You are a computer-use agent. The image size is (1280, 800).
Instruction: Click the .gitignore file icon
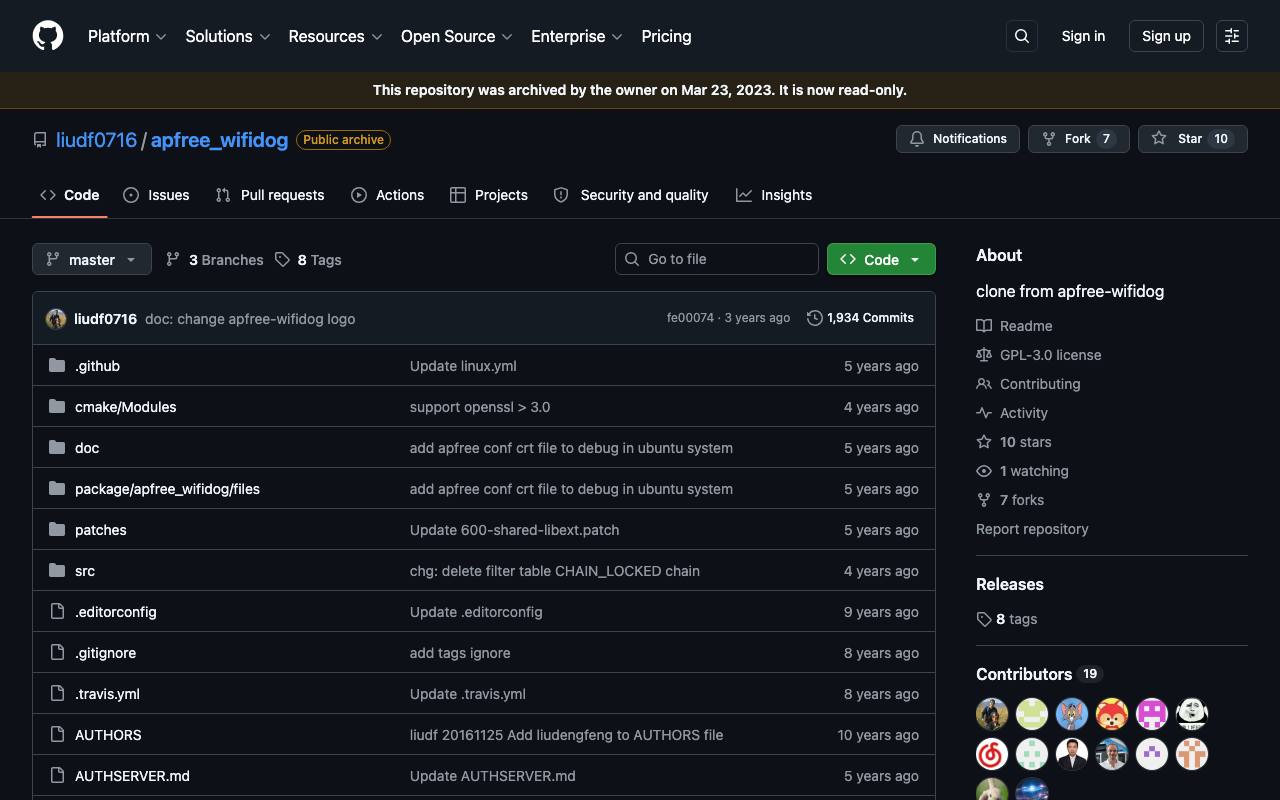pyautogui.click(x=57, y=653)
